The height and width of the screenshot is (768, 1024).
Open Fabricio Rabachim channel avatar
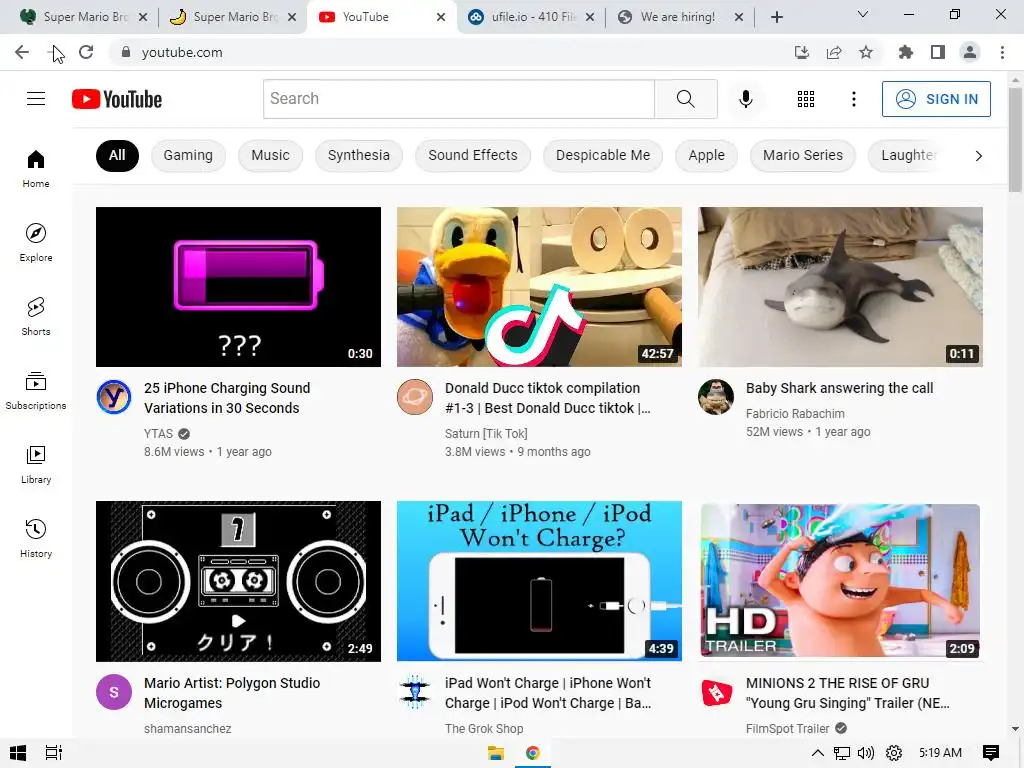point(716,396)
